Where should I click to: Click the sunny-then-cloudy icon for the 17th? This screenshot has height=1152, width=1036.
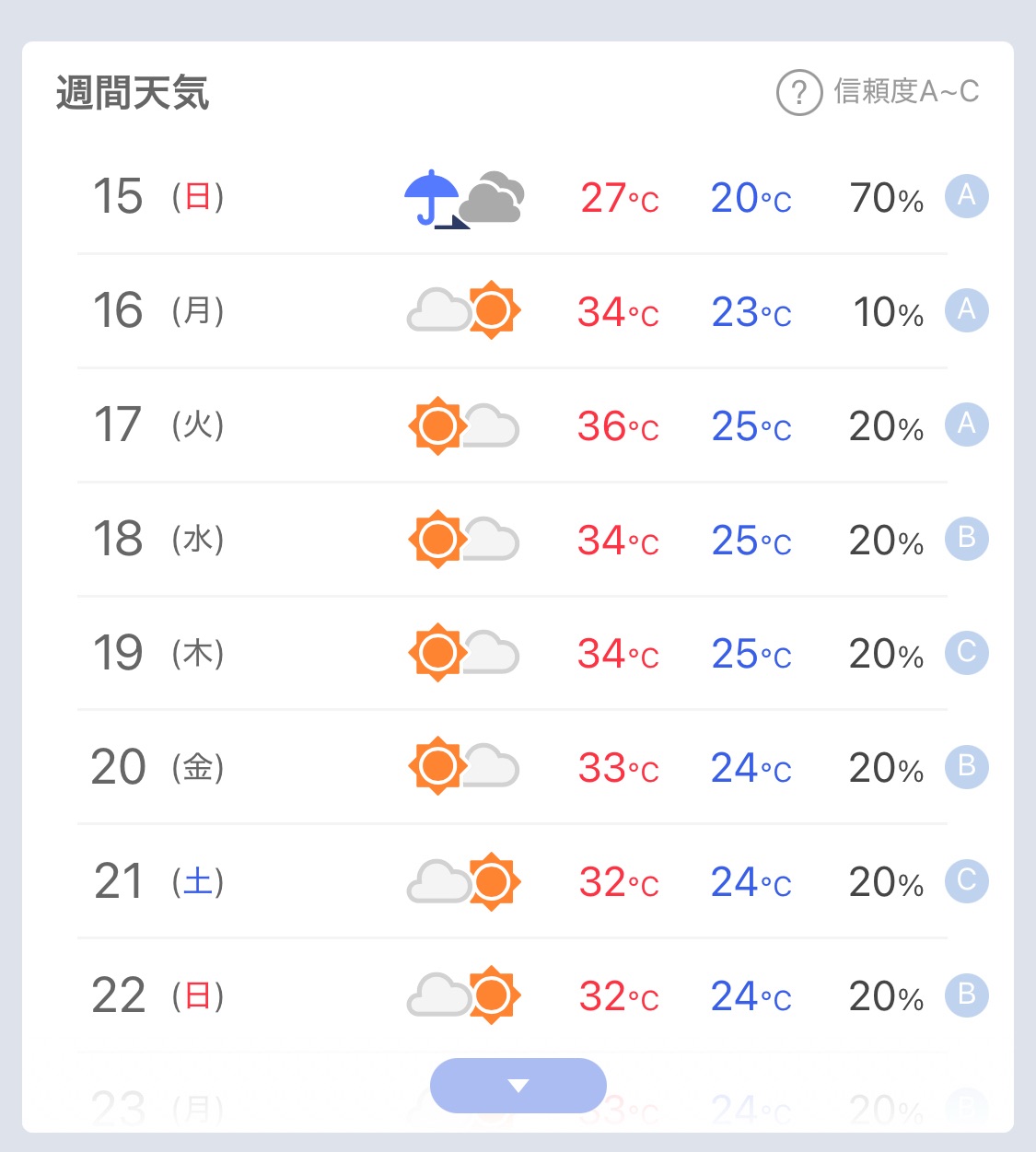tap(464, 425)
